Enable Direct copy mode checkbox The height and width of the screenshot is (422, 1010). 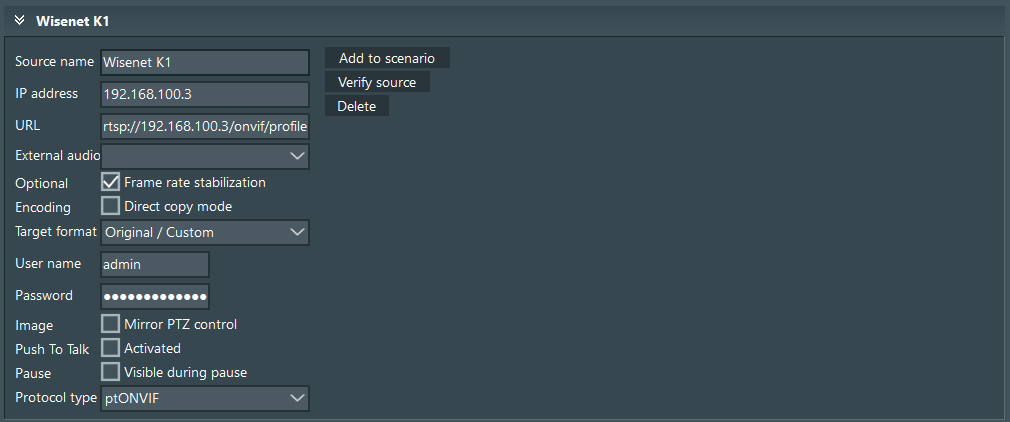point(111,206)
